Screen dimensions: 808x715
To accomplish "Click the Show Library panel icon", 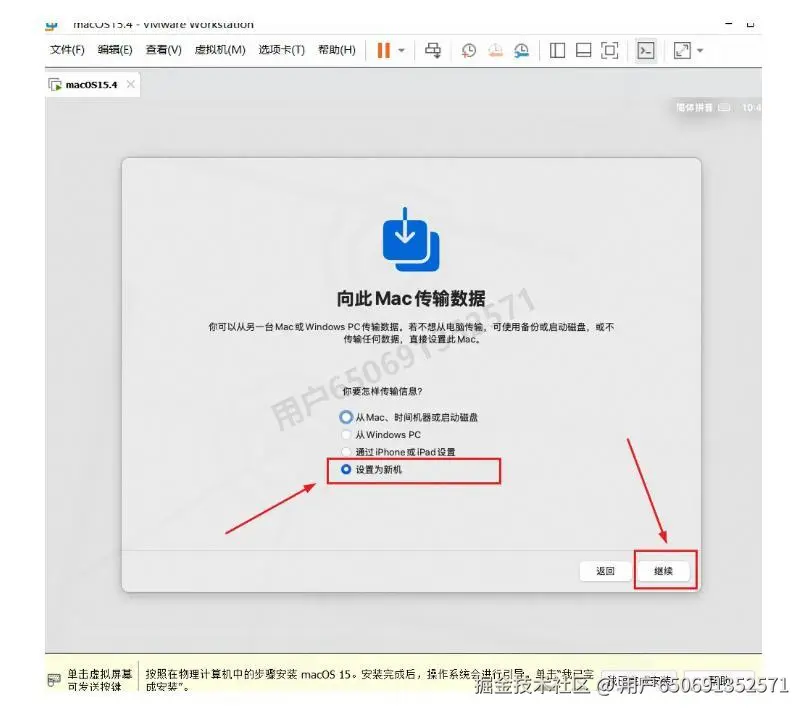I will tap(556, 50).
